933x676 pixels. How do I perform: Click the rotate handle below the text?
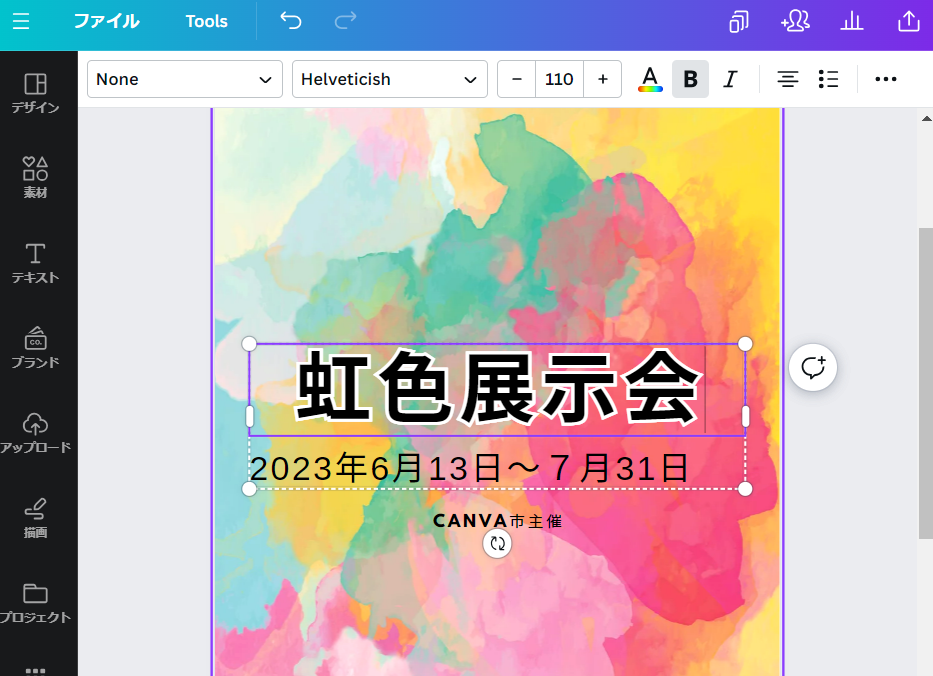[497, 543]
